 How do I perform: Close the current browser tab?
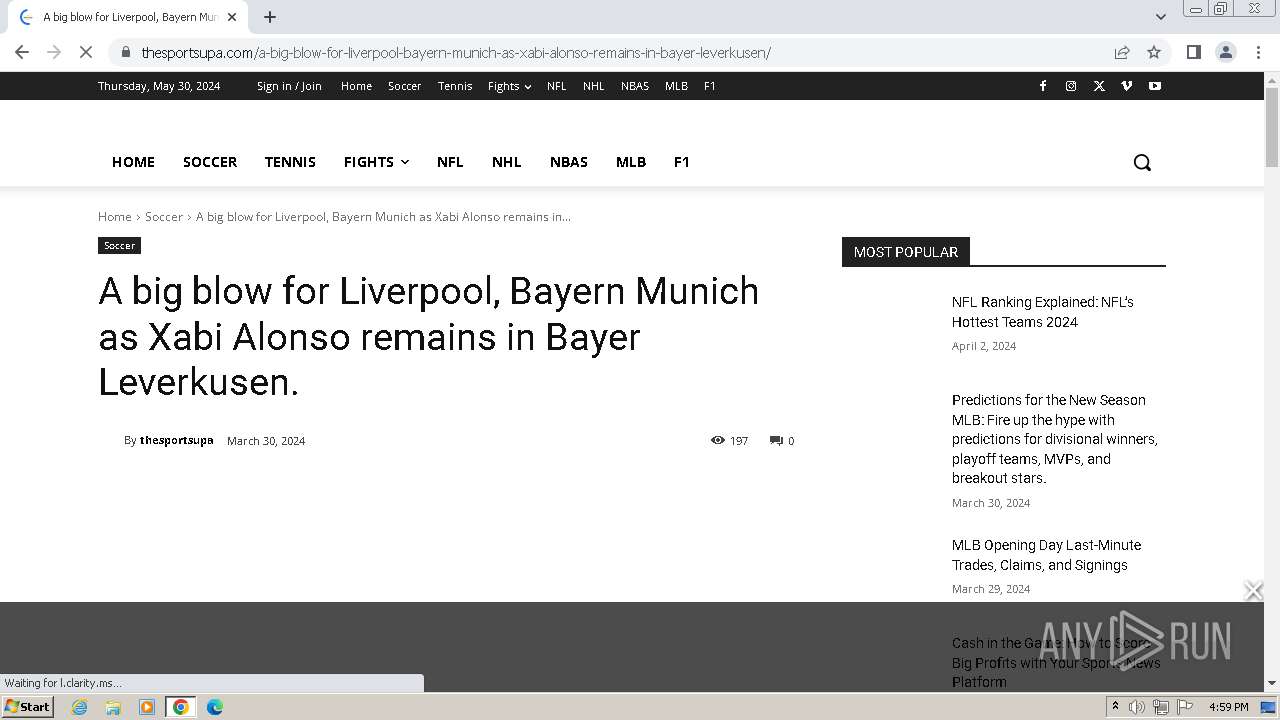232,17
